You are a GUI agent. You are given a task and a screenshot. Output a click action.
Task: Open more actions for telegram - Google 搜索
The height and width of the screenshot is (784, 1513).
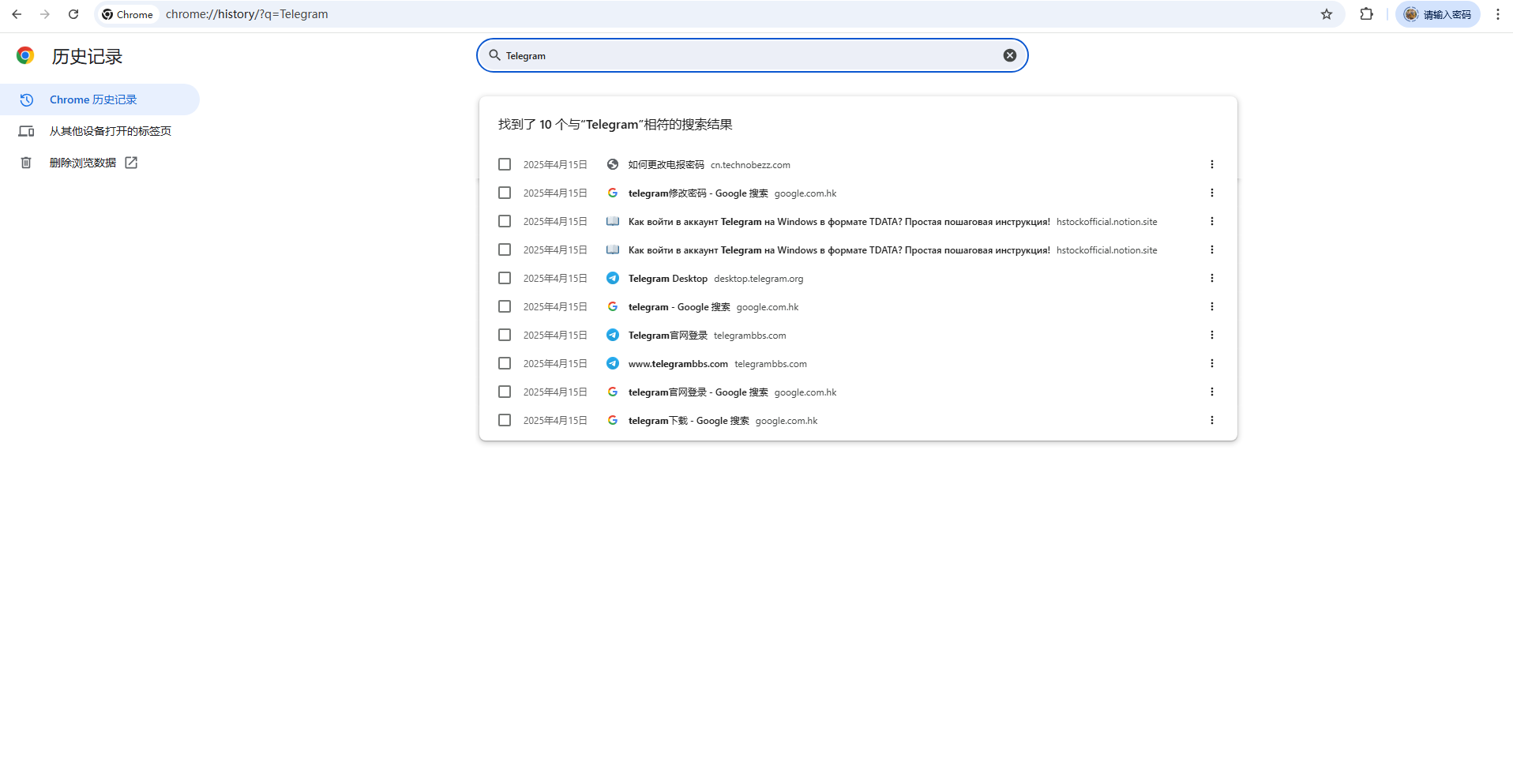click(1212, 306)
